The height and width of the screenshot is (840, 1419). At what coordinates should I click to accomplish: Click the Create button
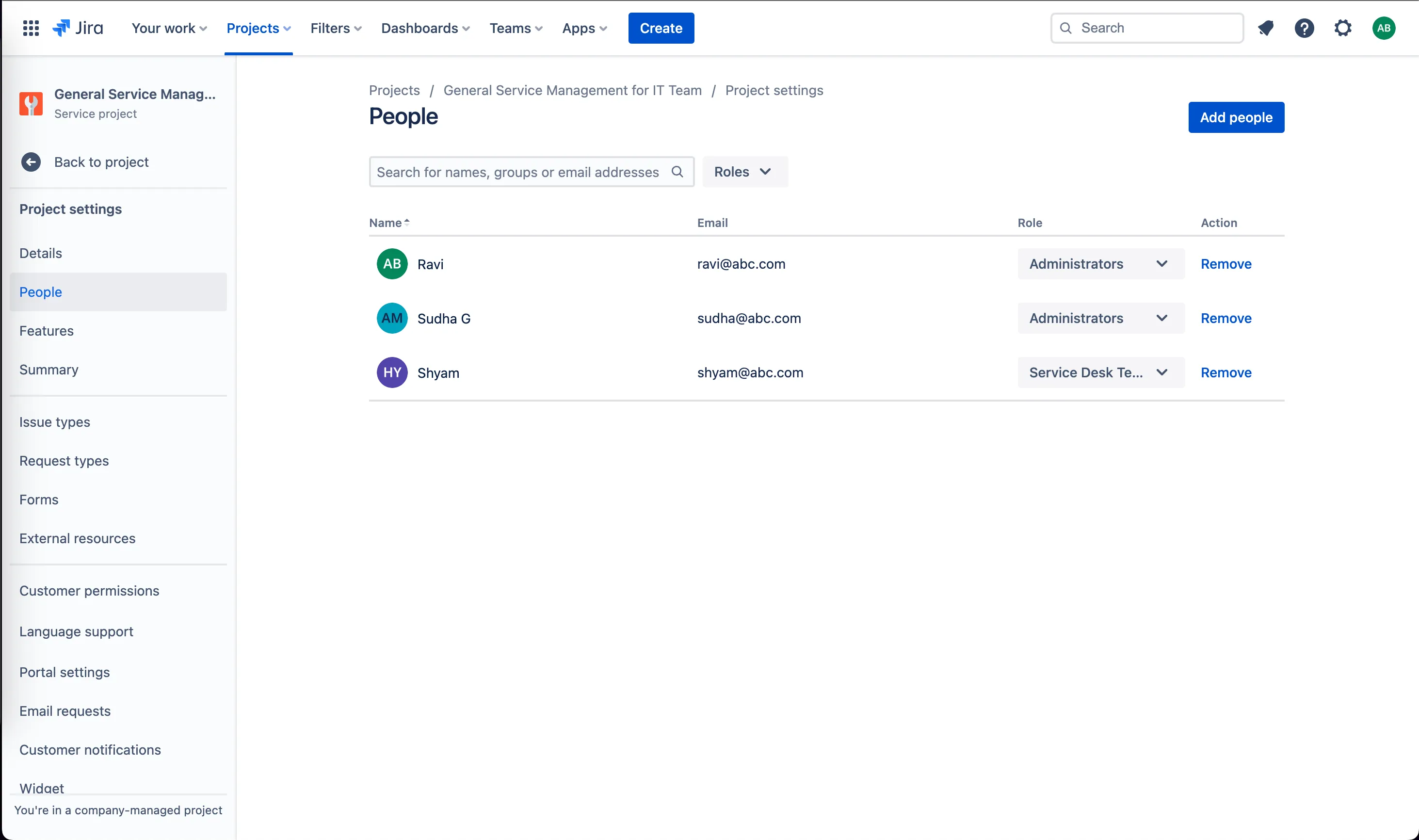click(661, 28)
